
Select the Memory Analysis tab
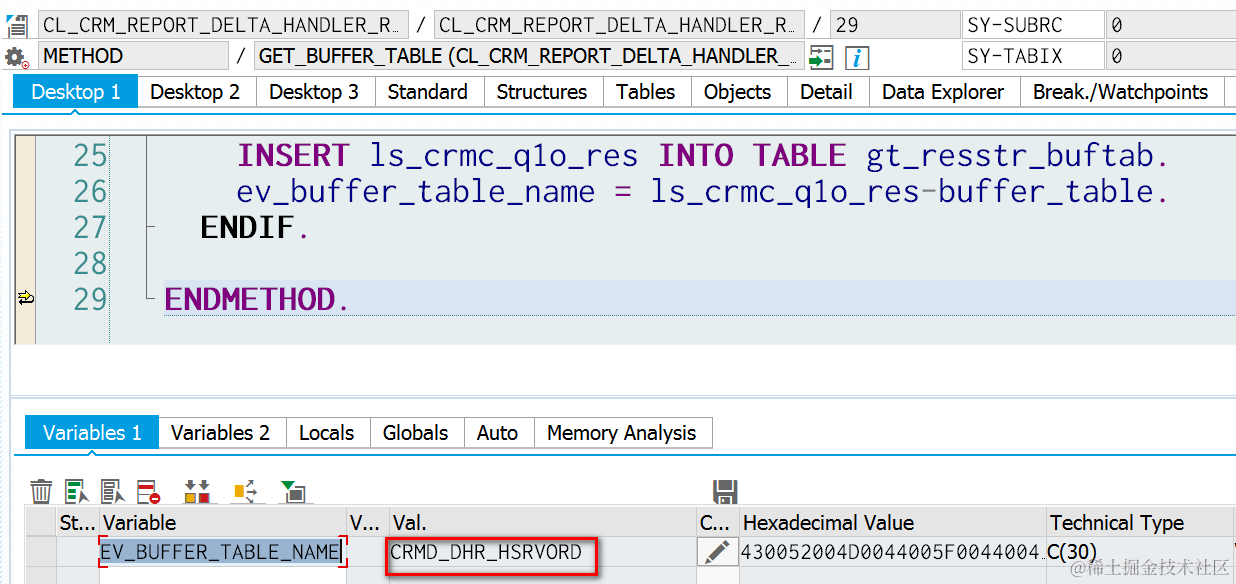622,433
